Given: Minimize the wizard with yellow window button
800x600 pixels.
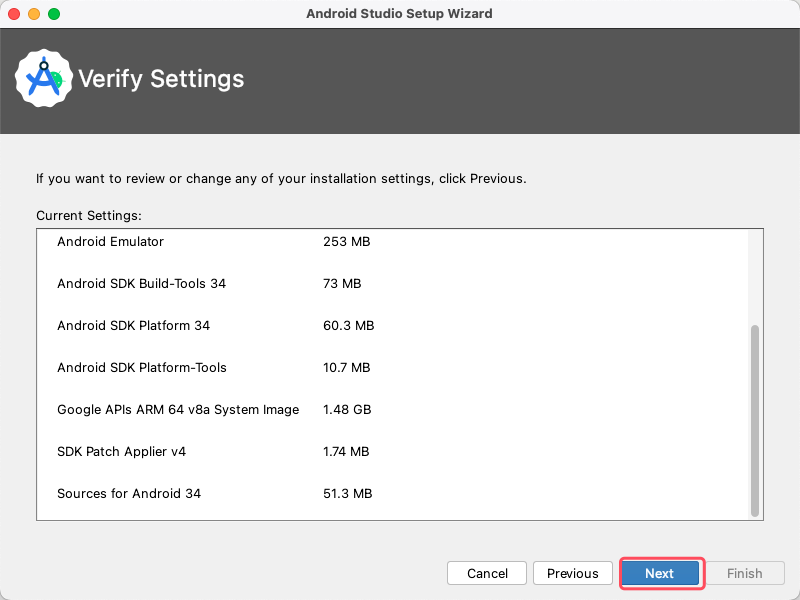Looking at the screenshot, I should click(x=34, y=14).
